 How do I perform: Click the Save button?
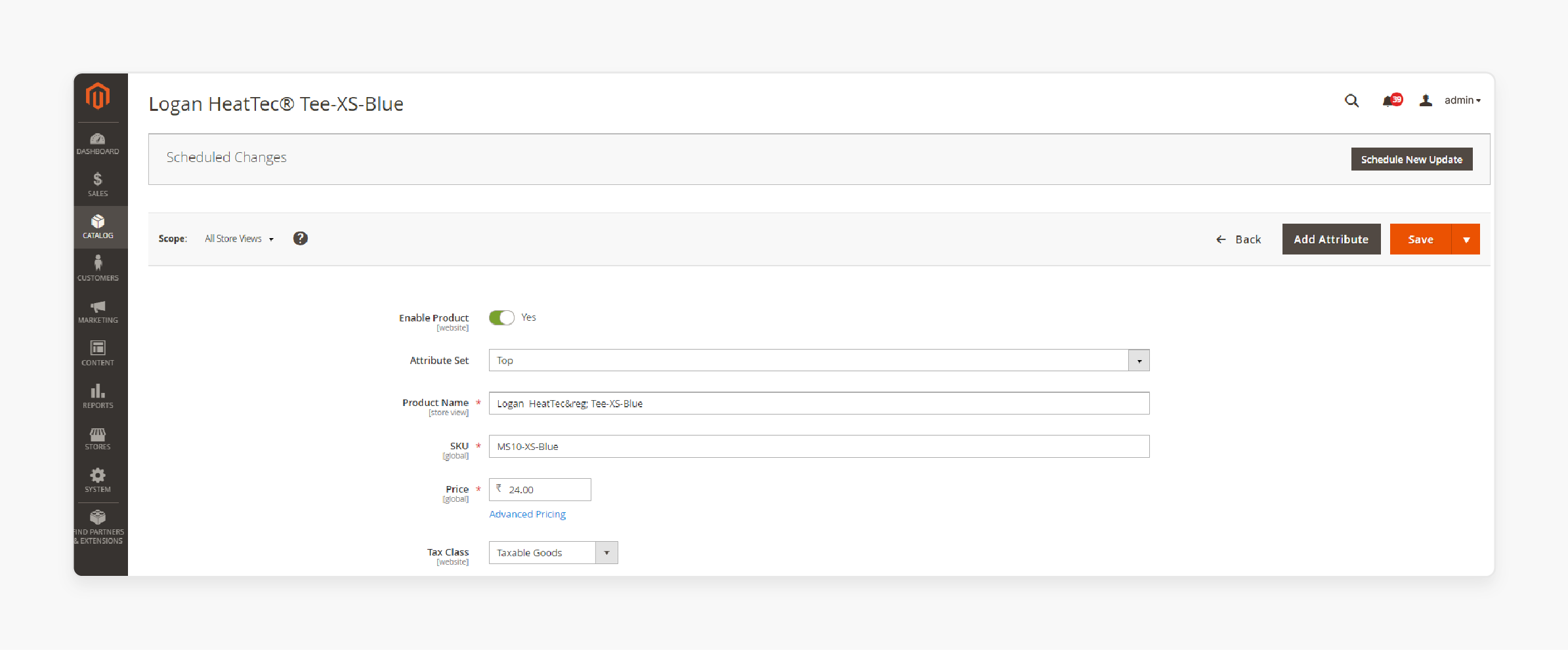click(1421, 239)
